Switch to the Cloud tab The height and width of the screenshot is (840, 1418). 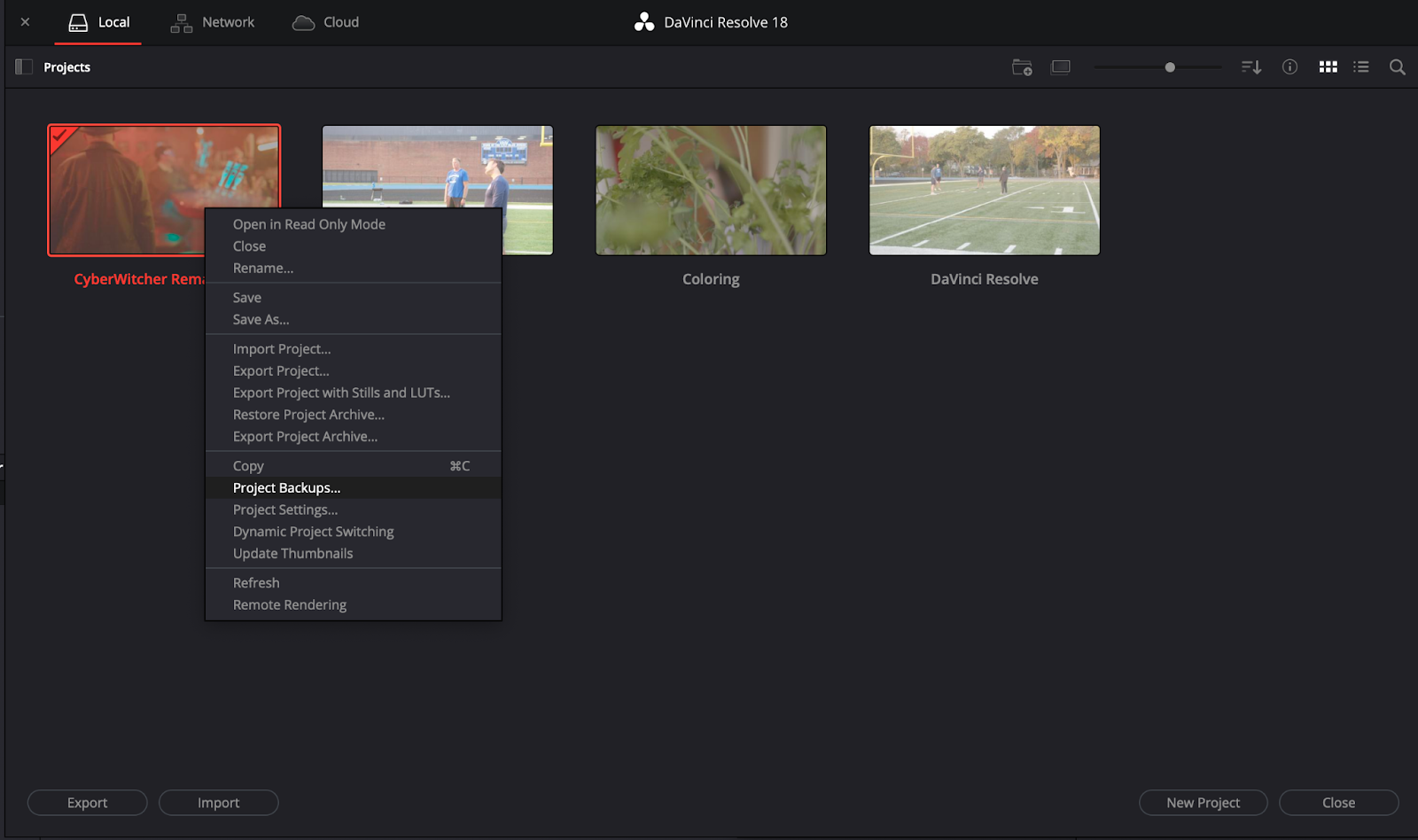pos(325,21)
